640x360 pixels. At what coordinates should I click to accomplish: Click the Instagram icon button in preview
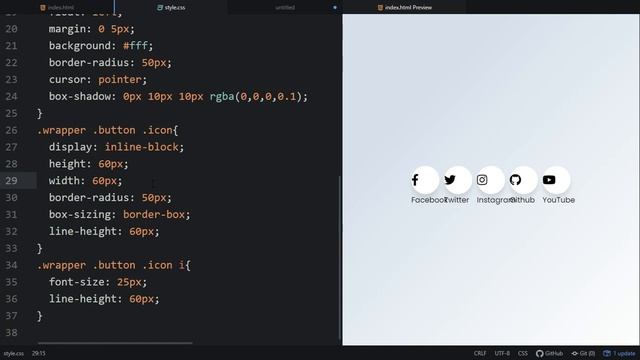coord(490,180)
